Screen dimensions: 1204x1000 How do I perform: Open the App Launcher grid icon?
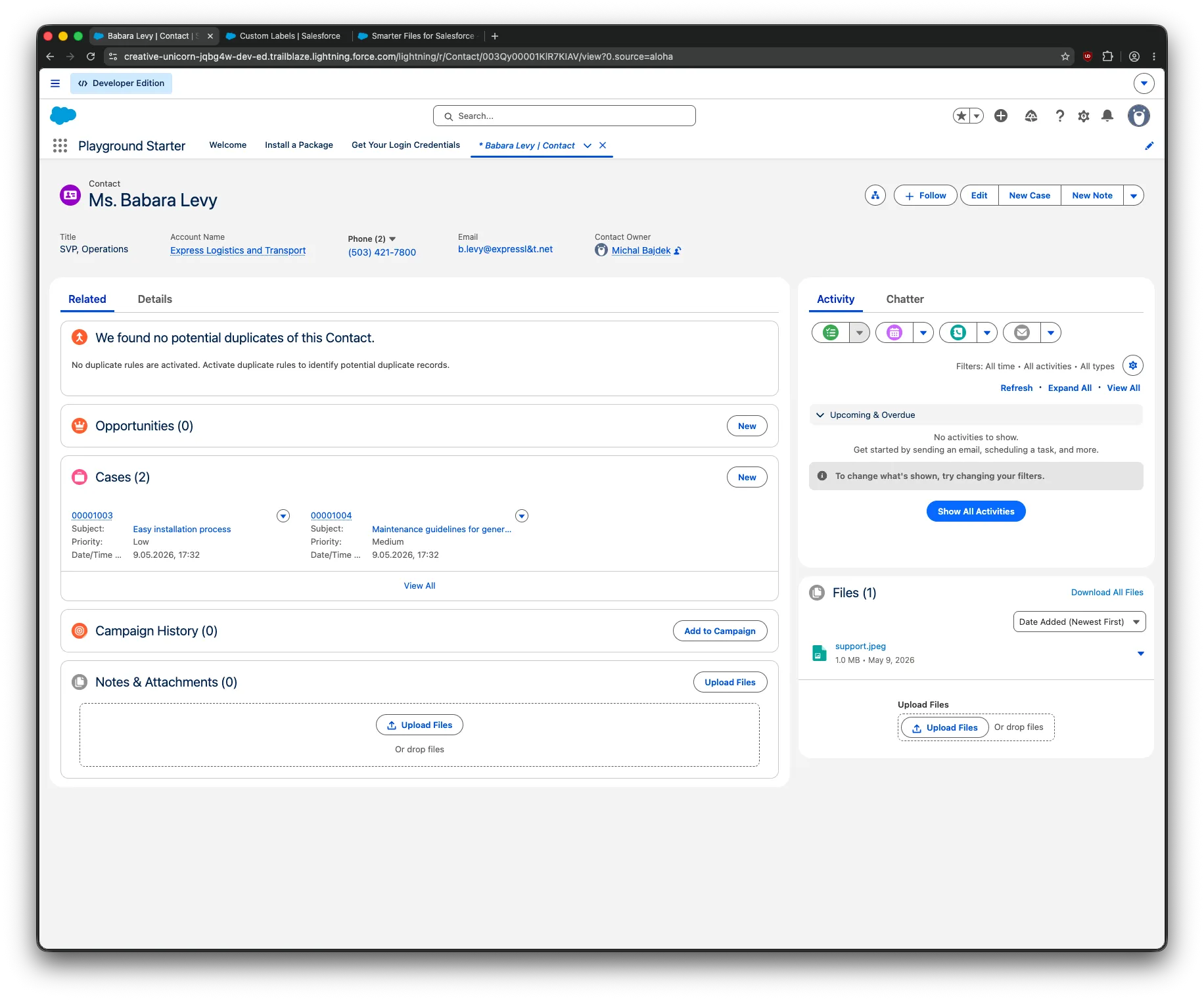[x=60, y=146]
